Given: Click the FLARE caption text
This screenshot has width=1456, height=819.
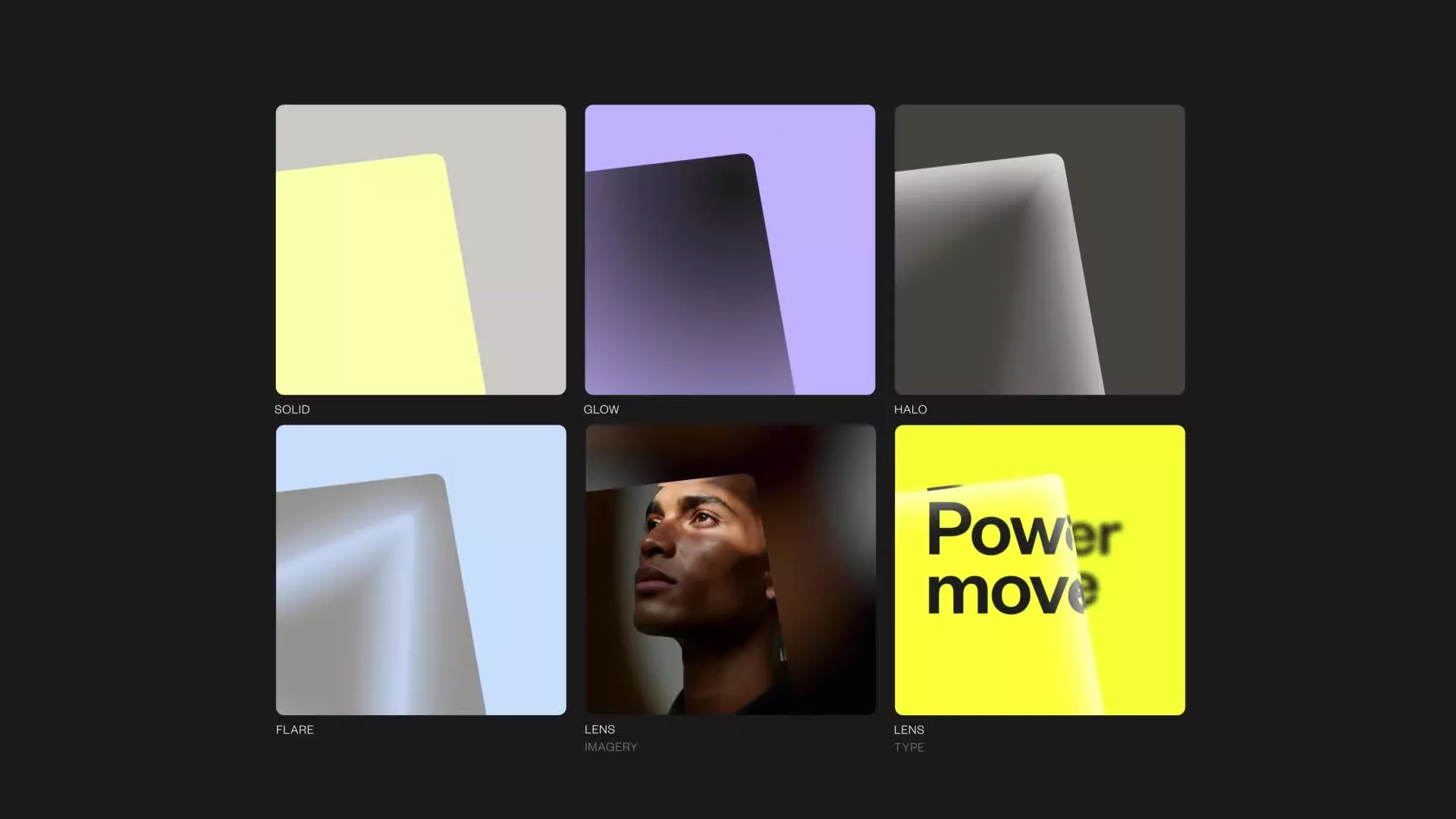Looking at the screenshot, I should pyautogui.click(x=295, y=730).
